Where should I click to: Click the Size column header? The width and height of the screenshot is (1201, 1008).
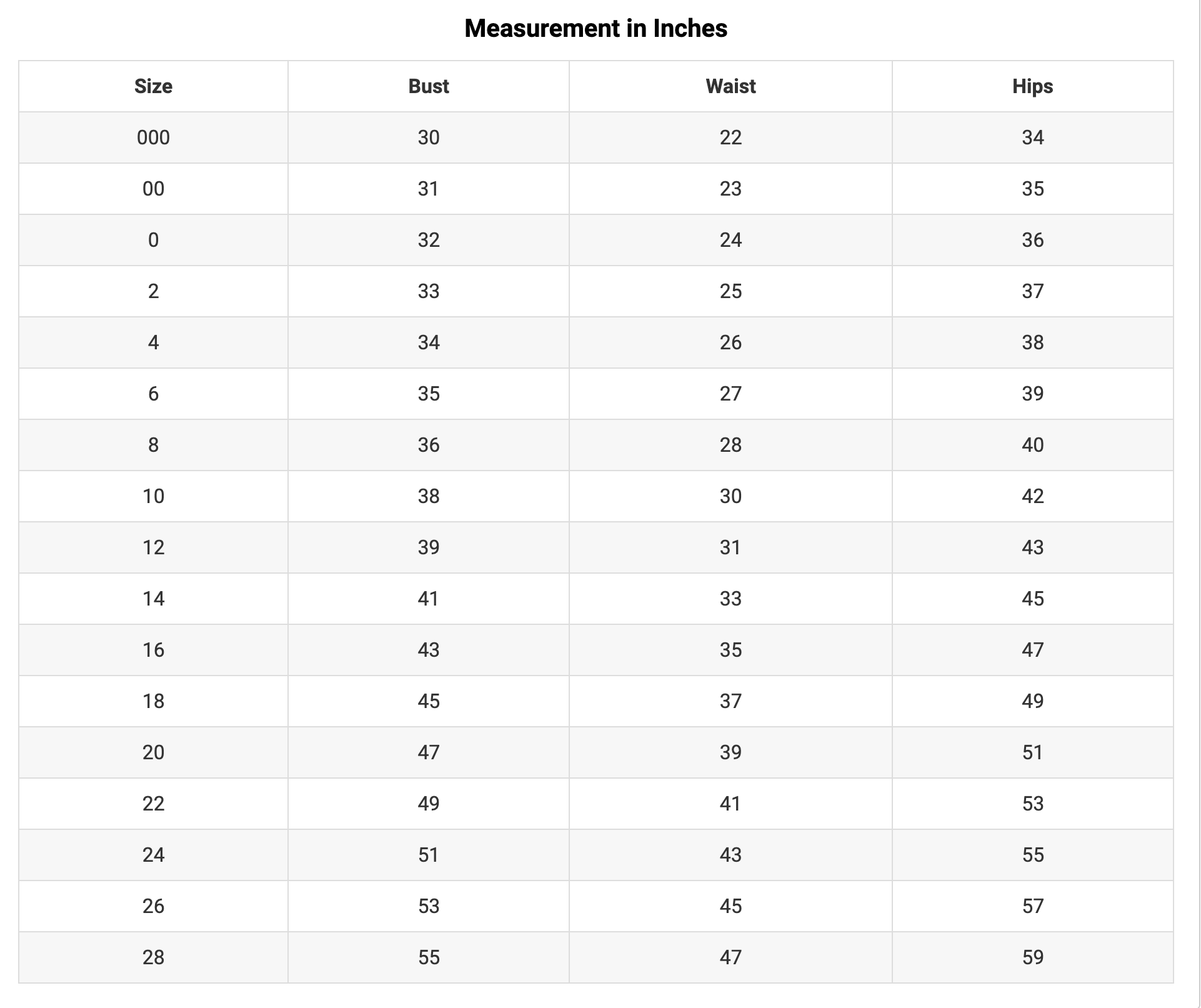(x=153, y=86)
